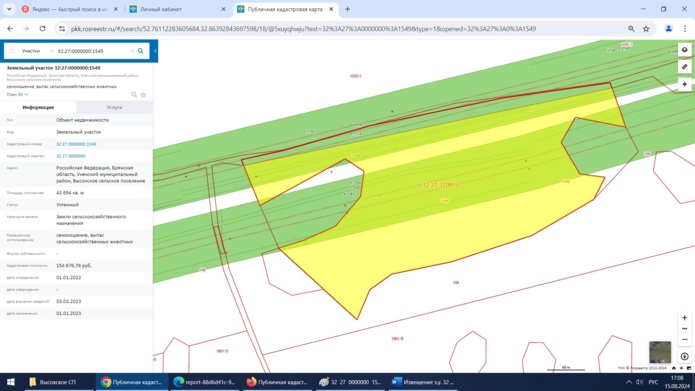Open the map layers control
The width and height of the screenshot is (695, 391).
tap(684, 50)
